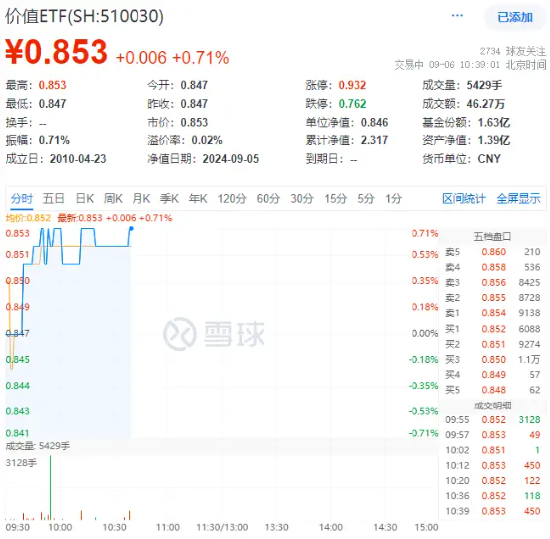The height and width of the screenshot is (539, 550).
Task: Click the 五档盘口 panel header
Action: pos(492,237)
